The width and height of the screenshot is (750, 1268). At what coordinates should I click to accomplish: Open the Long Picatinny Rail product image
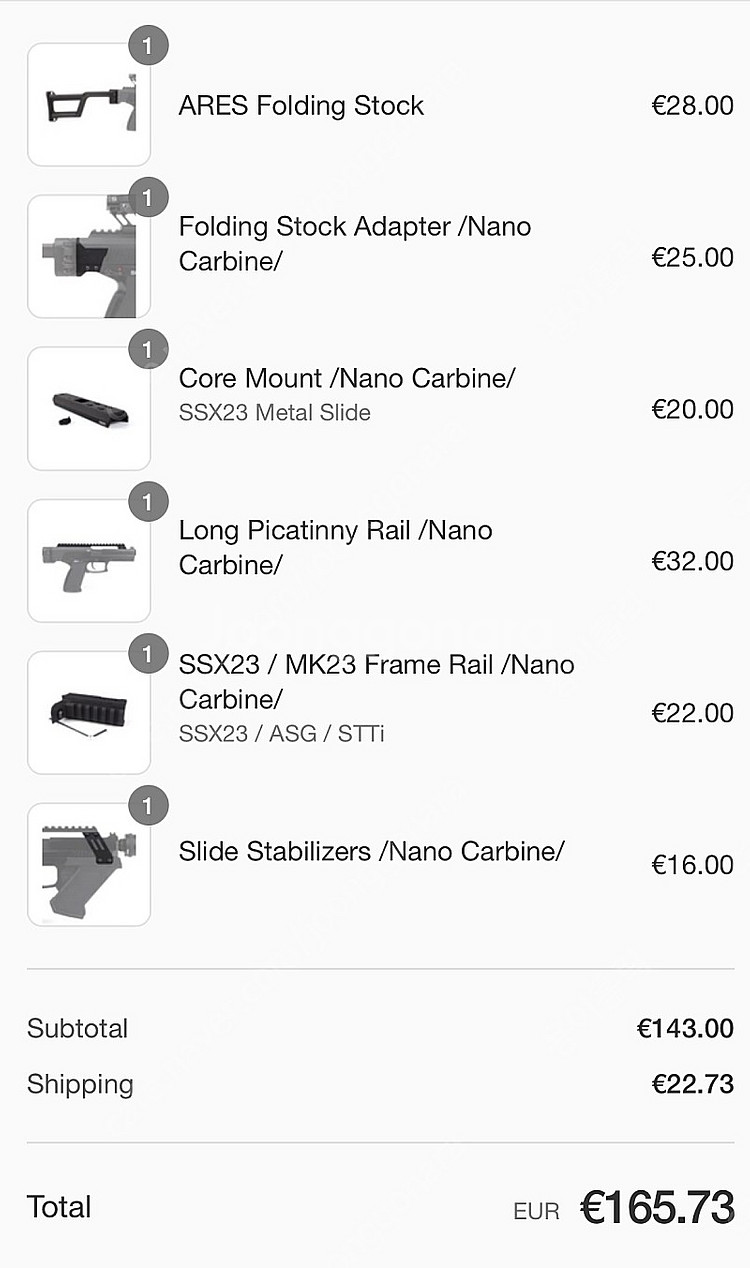point(89,561)
